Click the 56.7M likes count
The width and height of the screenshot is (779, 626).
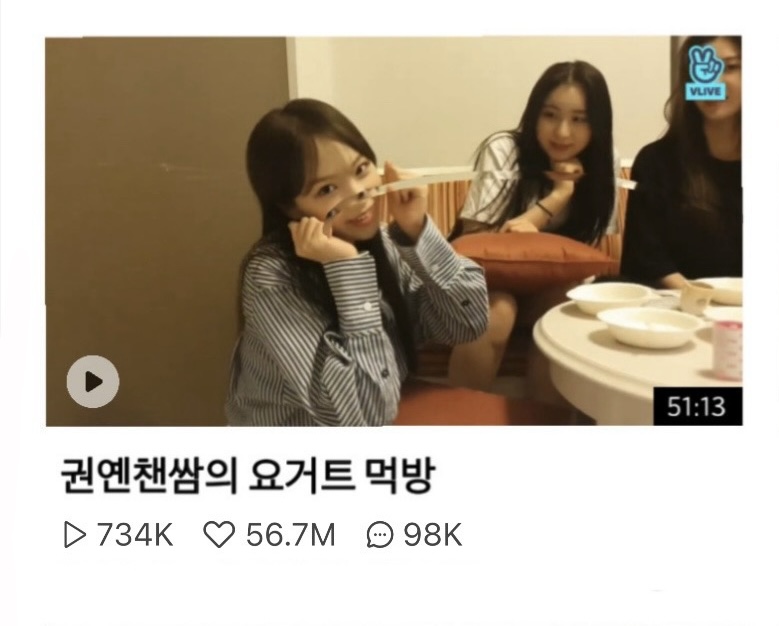click(x=291, y=535)
